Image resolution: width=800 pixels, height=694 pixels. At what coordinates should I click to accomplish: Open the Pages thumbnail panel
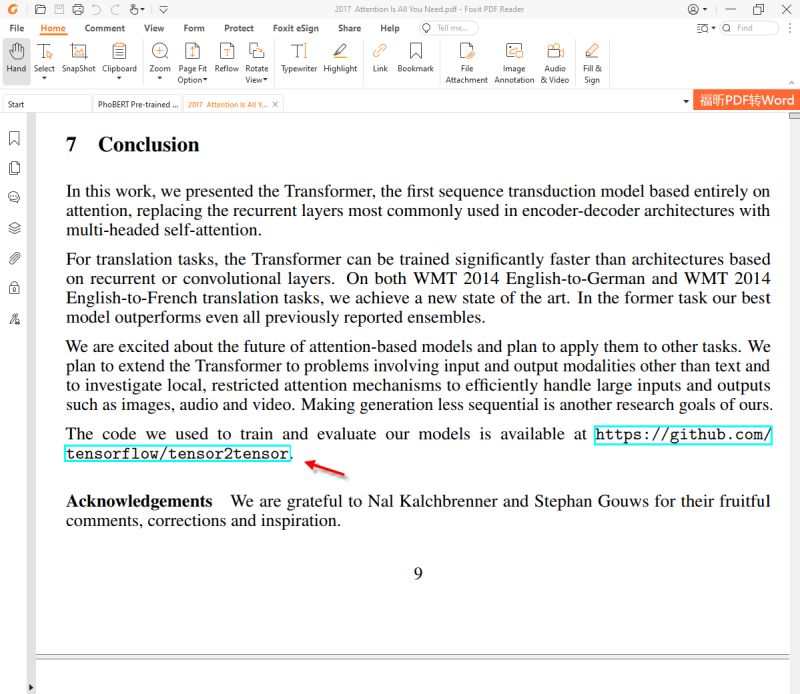pyautogui.click(x=14, y=168)
